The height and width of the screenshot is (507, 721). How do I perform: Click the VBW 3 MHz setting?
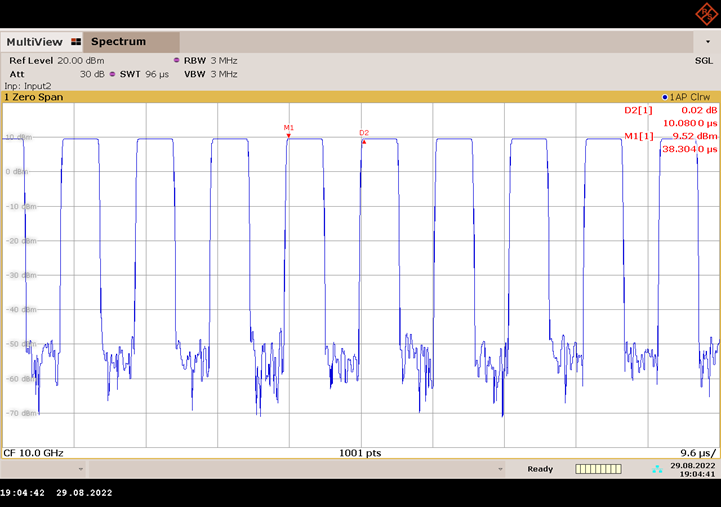(x=210, y=74)
